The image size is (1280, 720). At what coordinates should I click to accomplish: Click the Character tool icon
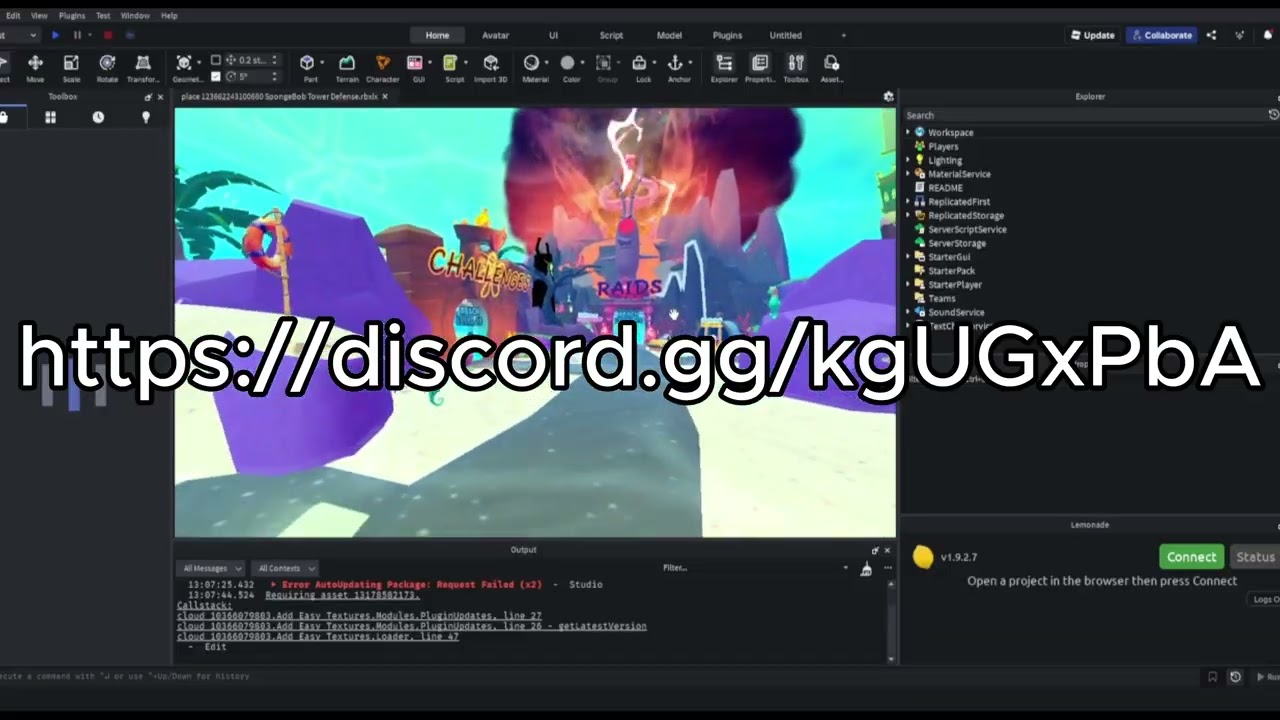(382, 63)
